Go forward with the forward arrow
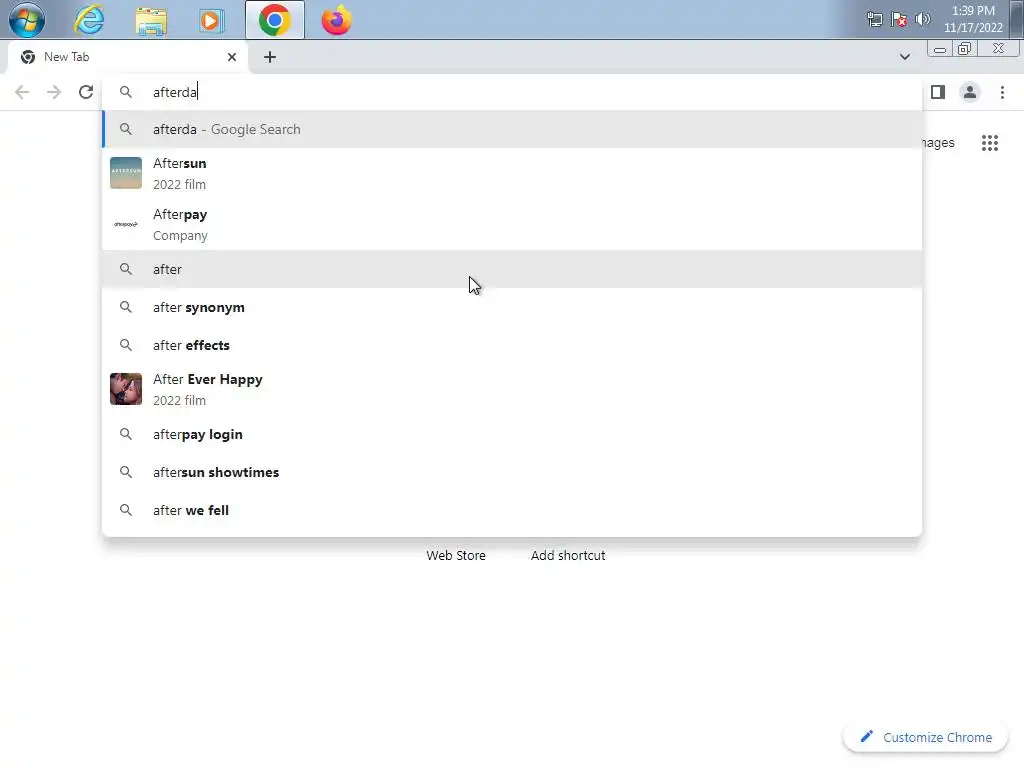Image resolution: width=1024 pixels, height=768 pixels. coord(54,92)
